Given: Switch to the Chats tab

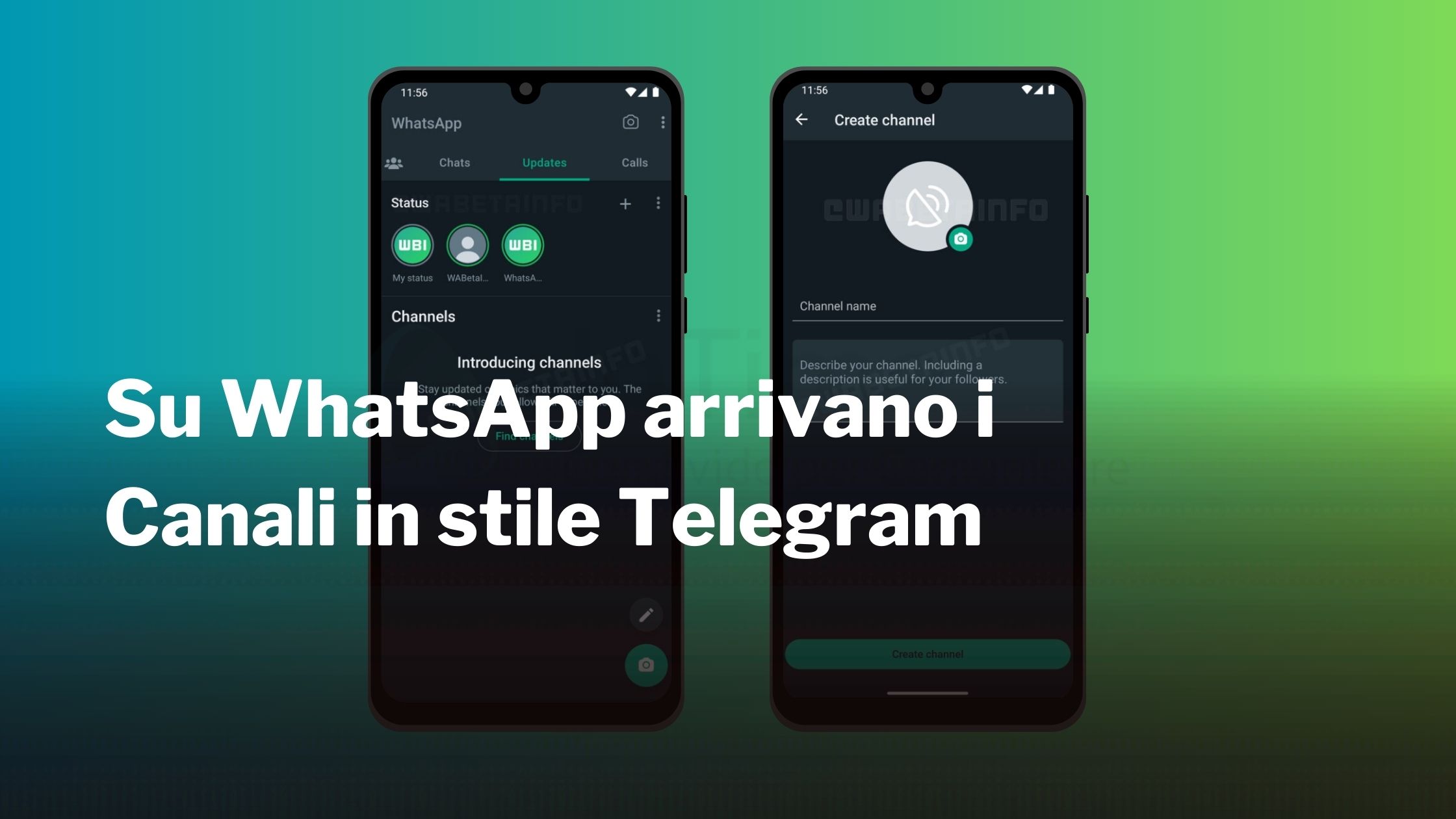Looking at the screenshot, I should pos(455,163).
